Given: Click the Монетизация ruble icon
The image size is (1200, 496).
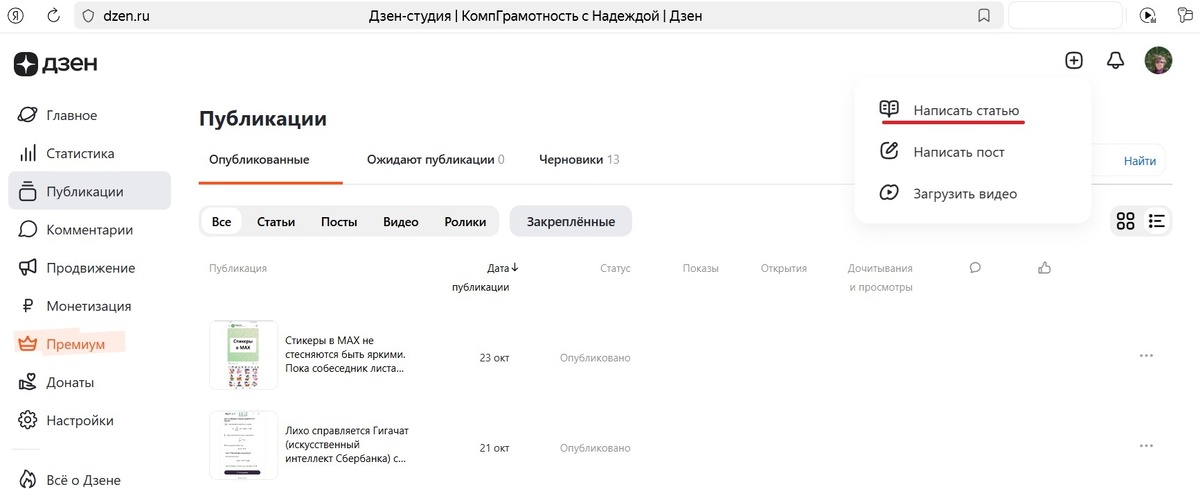Looking at the screenshot, I should pos(28,306).
